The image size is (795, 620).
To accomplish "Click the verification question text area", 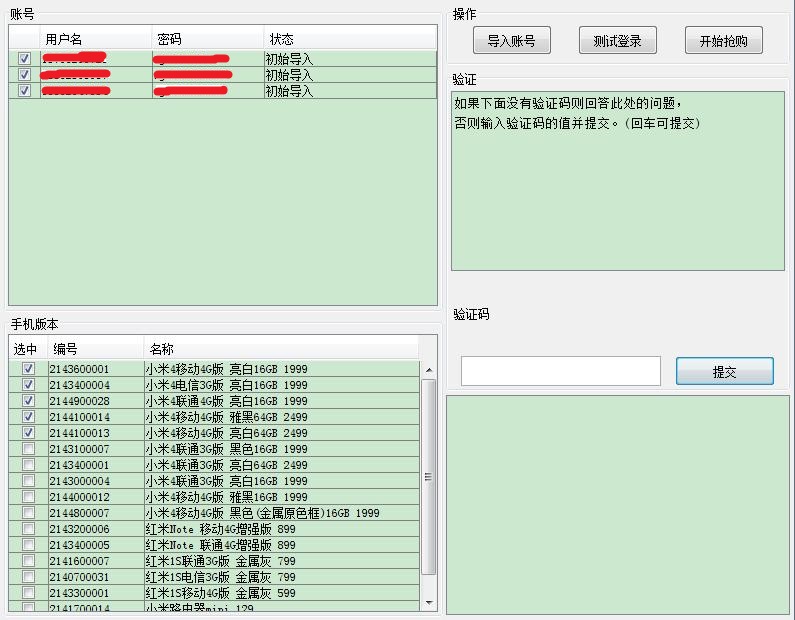I will point(618,181).
